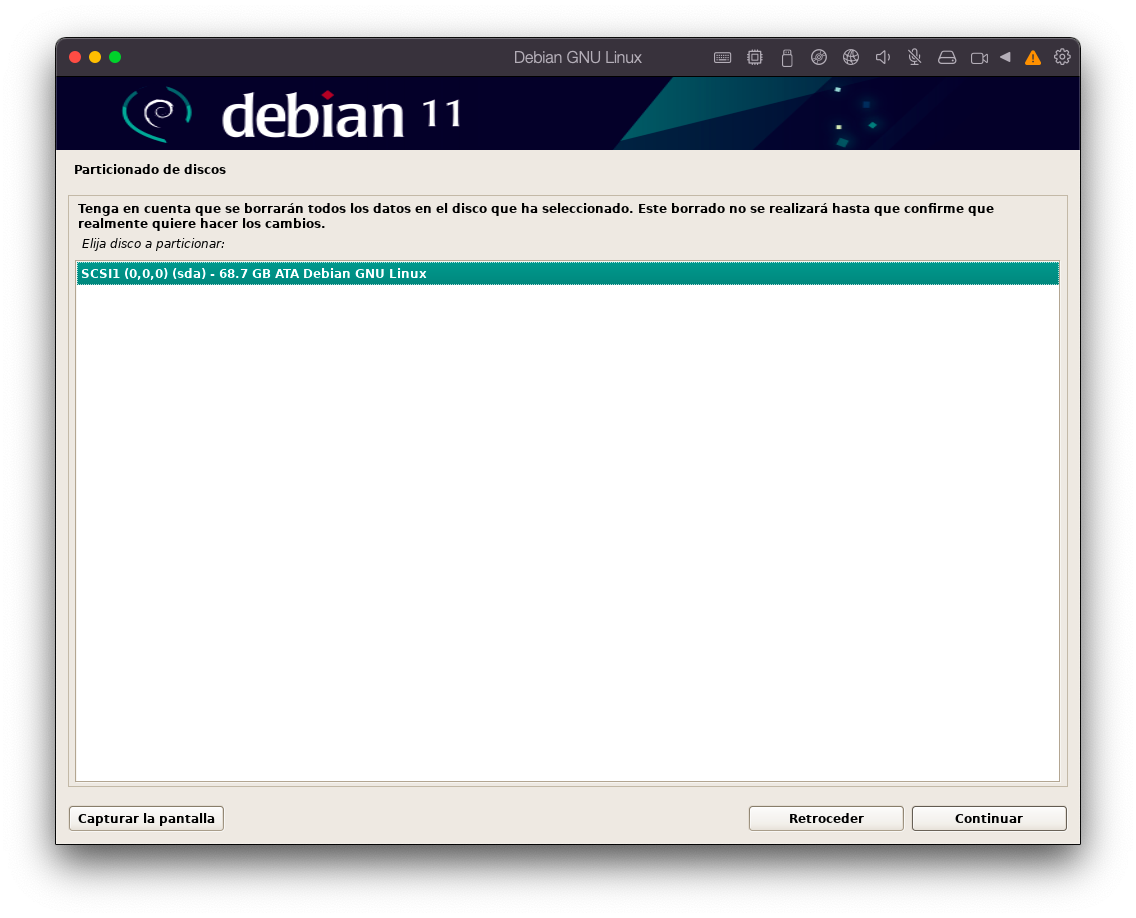The width and height of the screenshot is (1136, 918).
Task: Click Capturar la pantalla button
Action: [x=146, y=818]
